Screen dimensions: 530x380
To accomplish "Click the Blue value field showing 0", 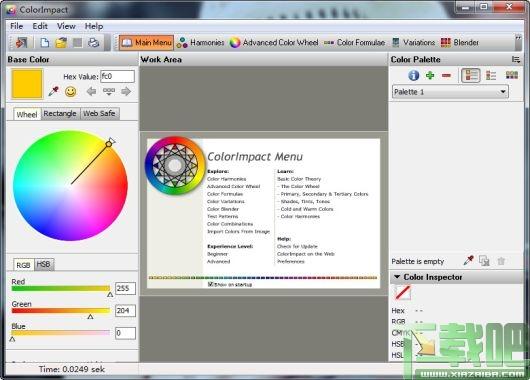I will point(125,333).
